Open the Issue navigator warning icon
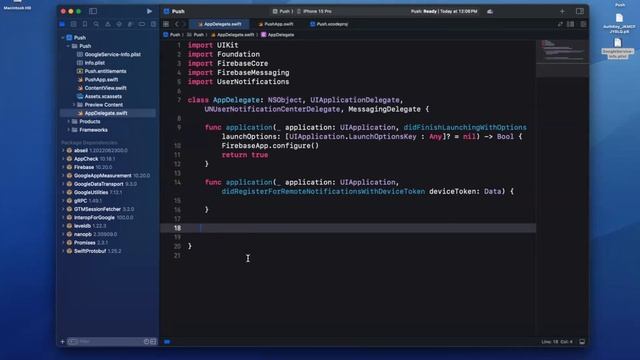 pos(108,24)
